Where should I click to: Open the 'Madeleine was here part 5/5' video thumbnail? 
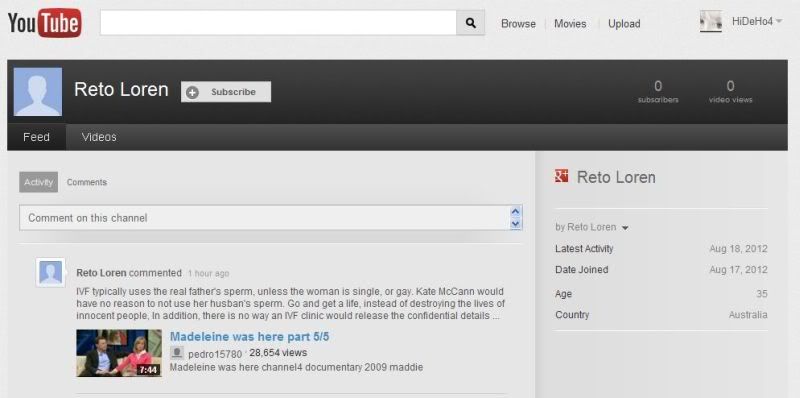[x=119, y=353]
